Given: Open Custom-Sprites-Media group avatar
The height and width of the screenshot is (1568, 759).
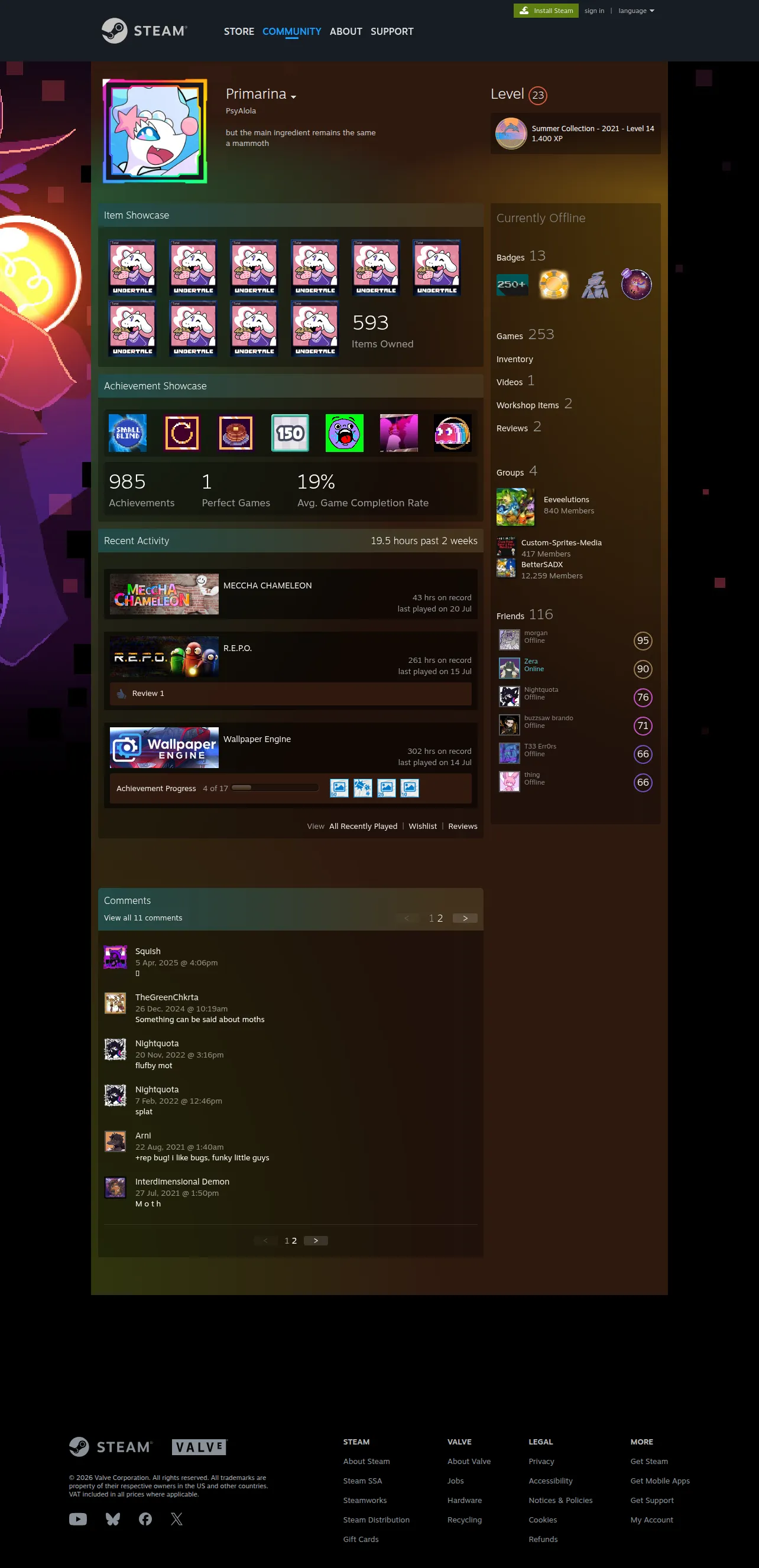Looking at the screenshot, I should point(505,546).
